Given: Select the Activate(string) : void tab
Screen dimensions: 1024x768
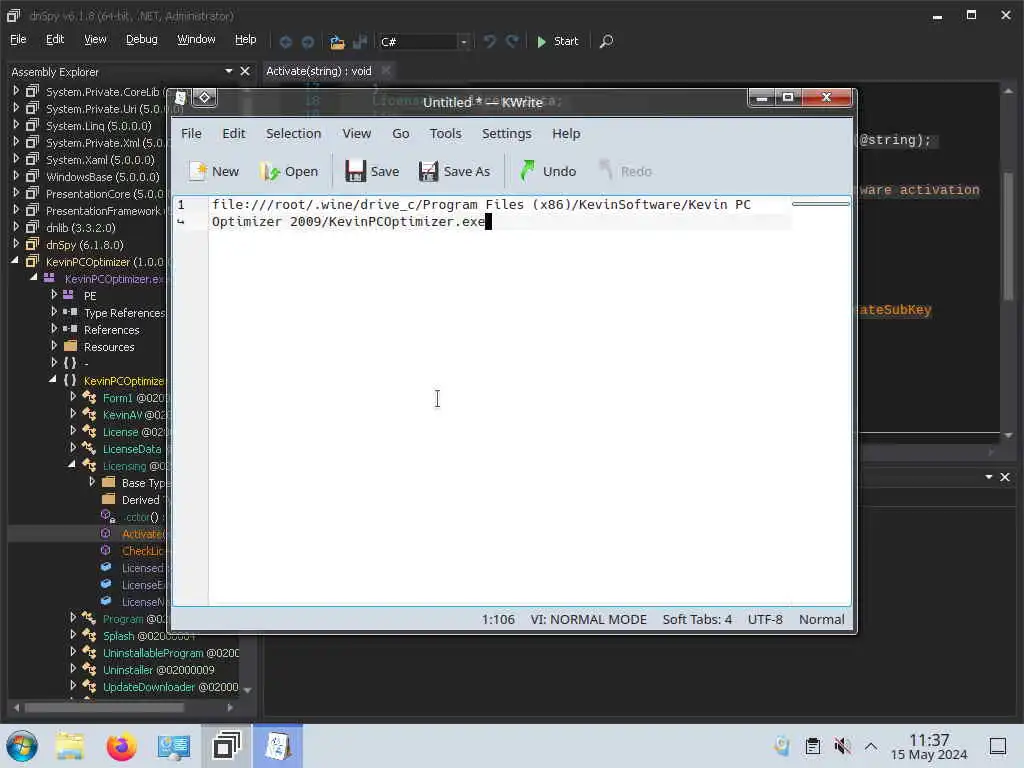Looking at the screenshot, I should point(319,71).
